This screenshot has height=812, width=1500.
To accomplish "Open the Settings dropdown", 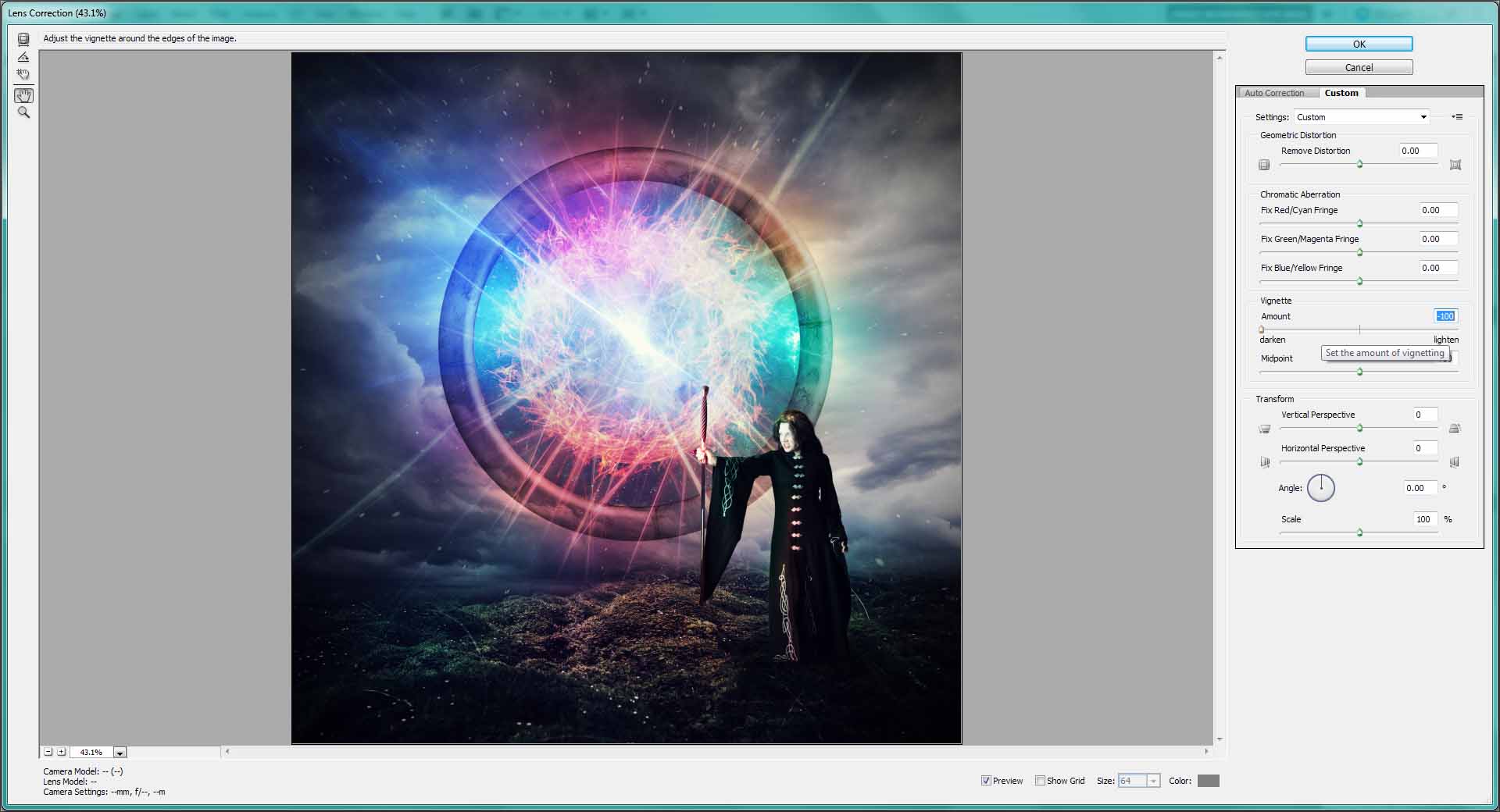I will click(1361, 117).
